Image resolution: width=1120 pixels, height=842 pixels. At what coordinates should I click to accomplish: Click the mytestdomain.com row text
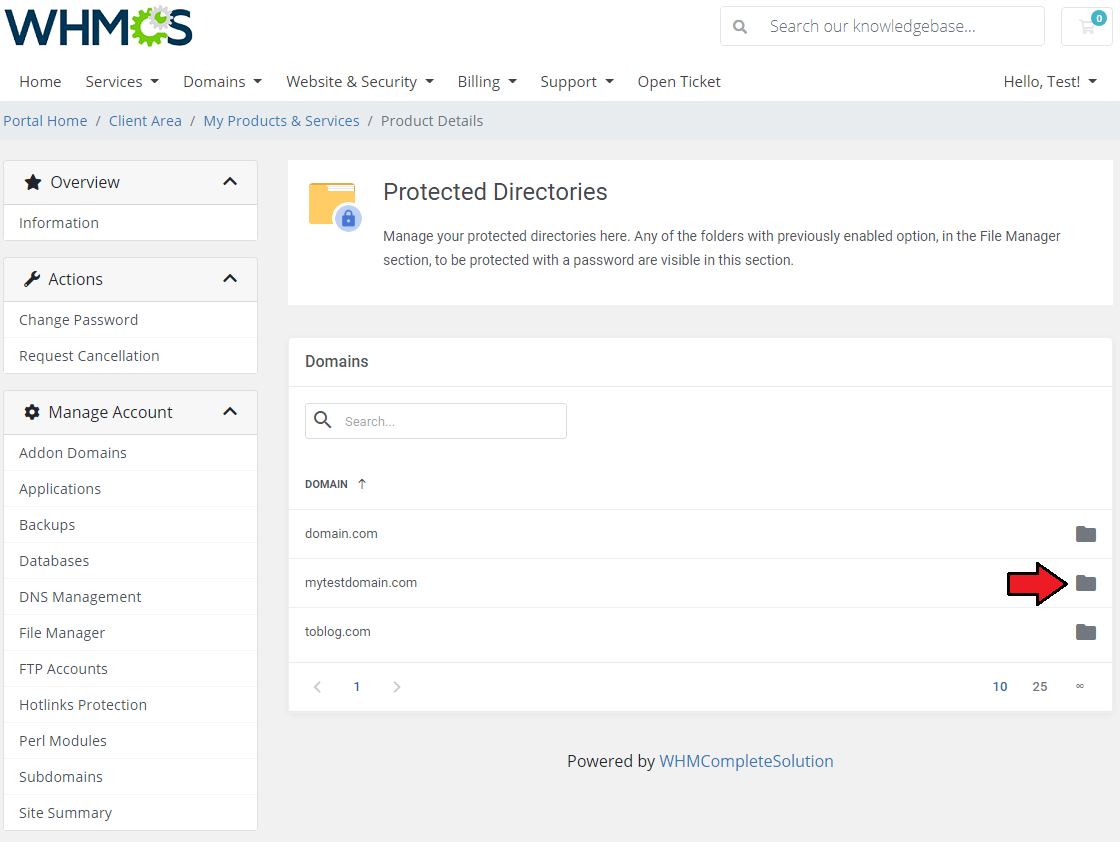[361, 583]
